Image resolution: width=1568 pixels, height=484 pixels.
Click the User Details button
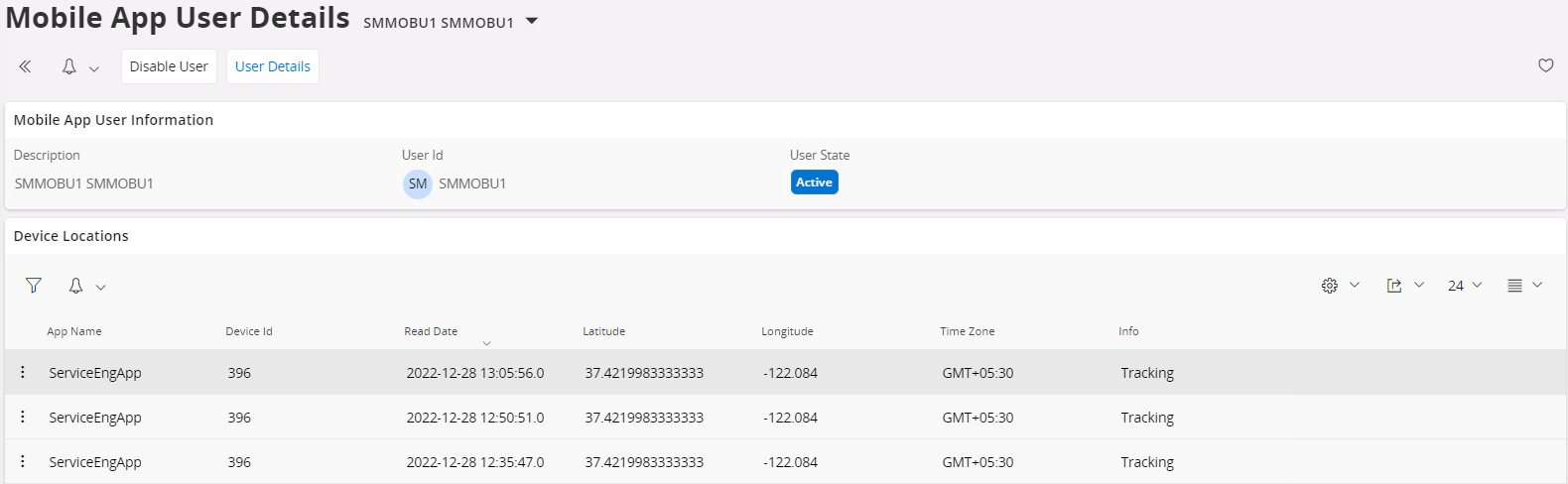[273, 66]
